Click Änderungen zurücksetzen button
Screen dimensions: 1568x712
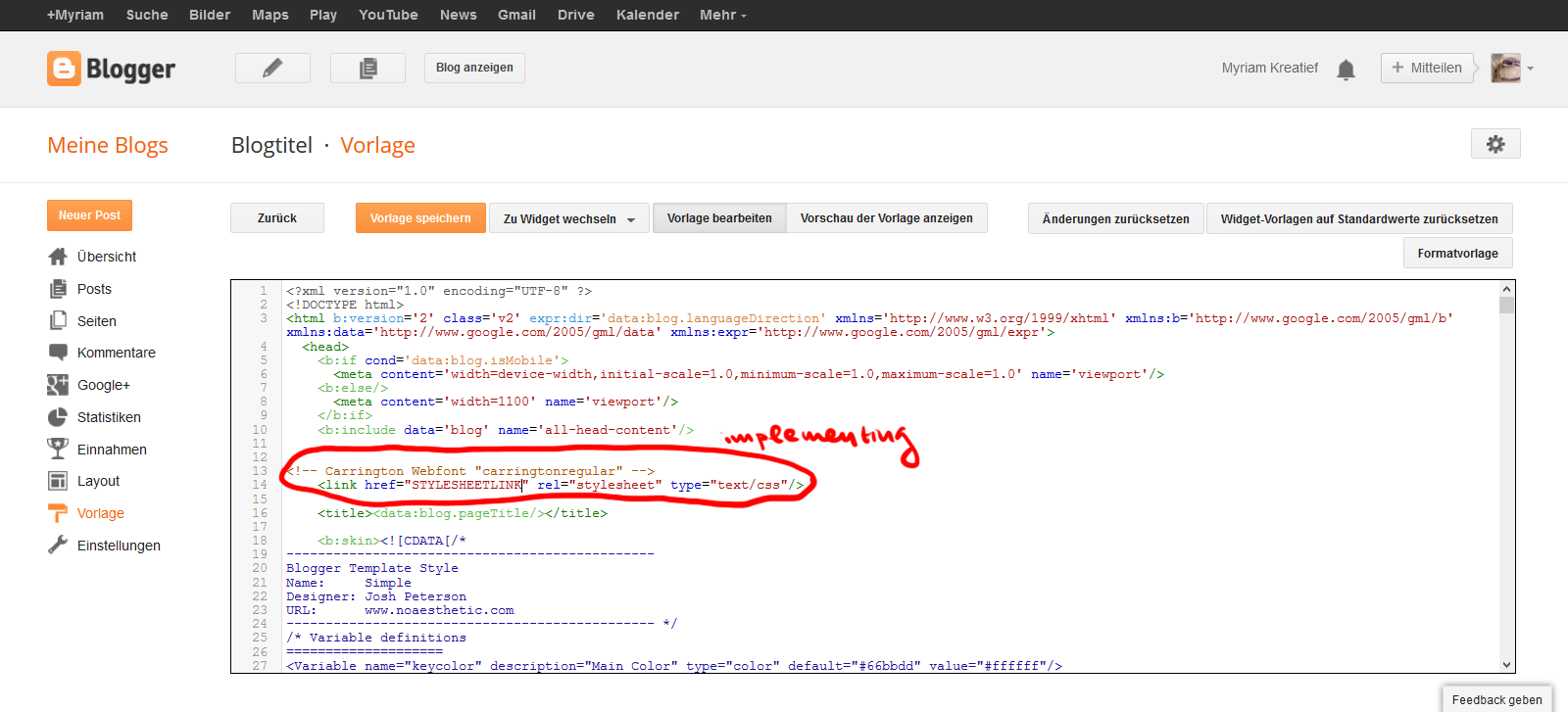point(1116,218)
